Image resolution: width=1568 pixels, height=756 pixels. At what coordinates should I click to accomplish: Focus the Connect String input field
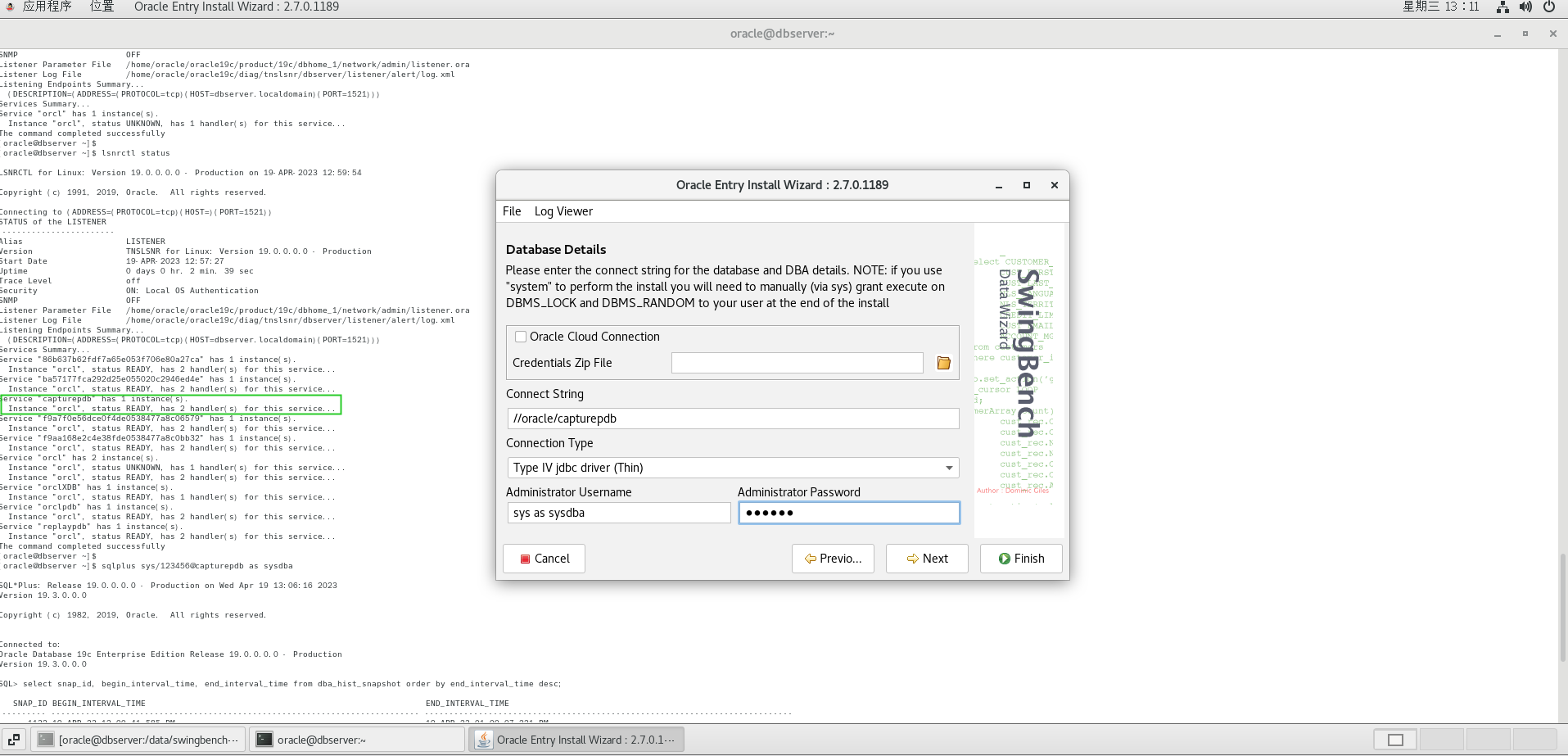733,419
